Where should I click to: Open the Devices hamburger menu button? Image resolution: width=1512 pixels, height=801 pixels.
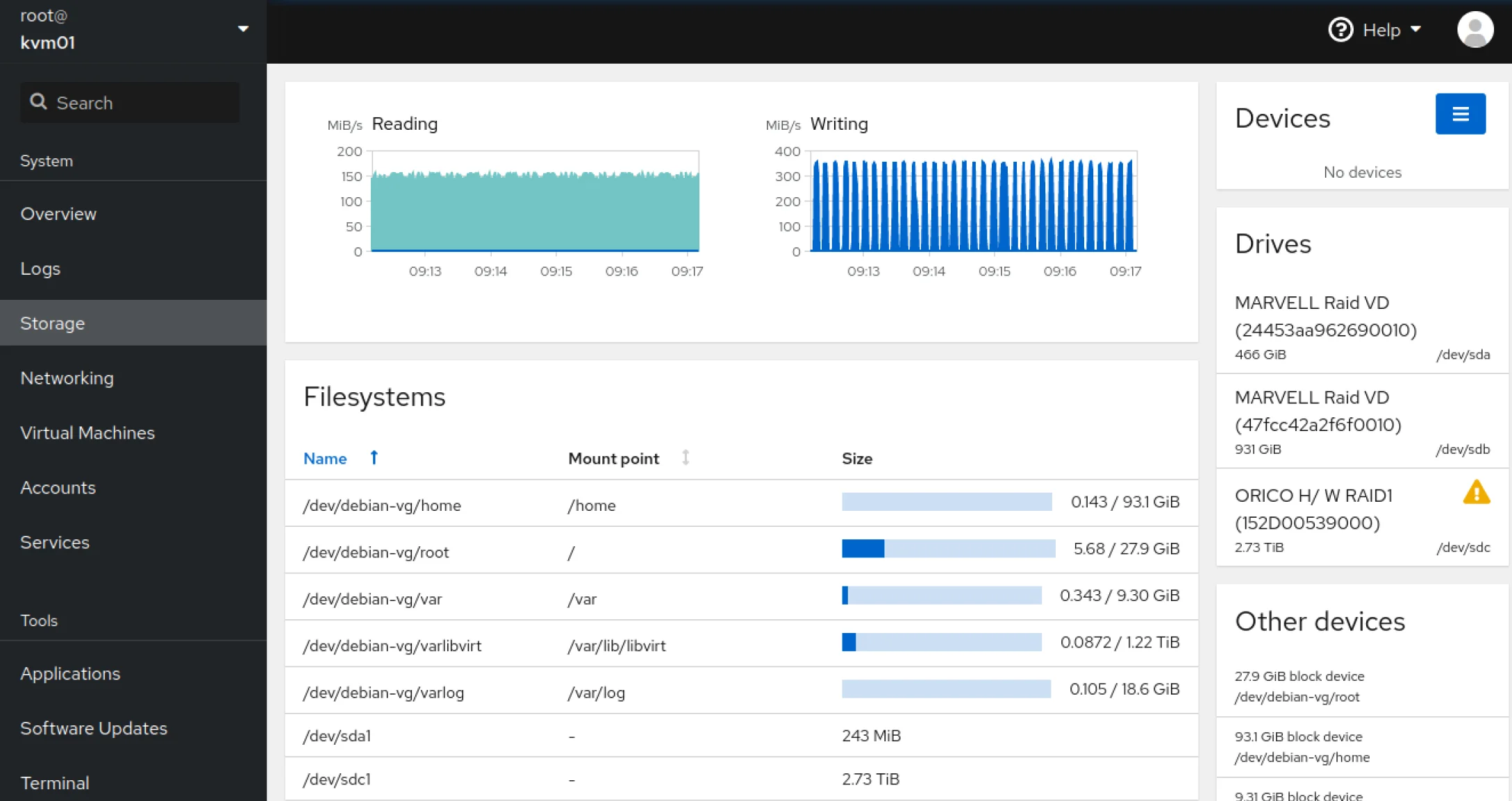[1460, 114]
